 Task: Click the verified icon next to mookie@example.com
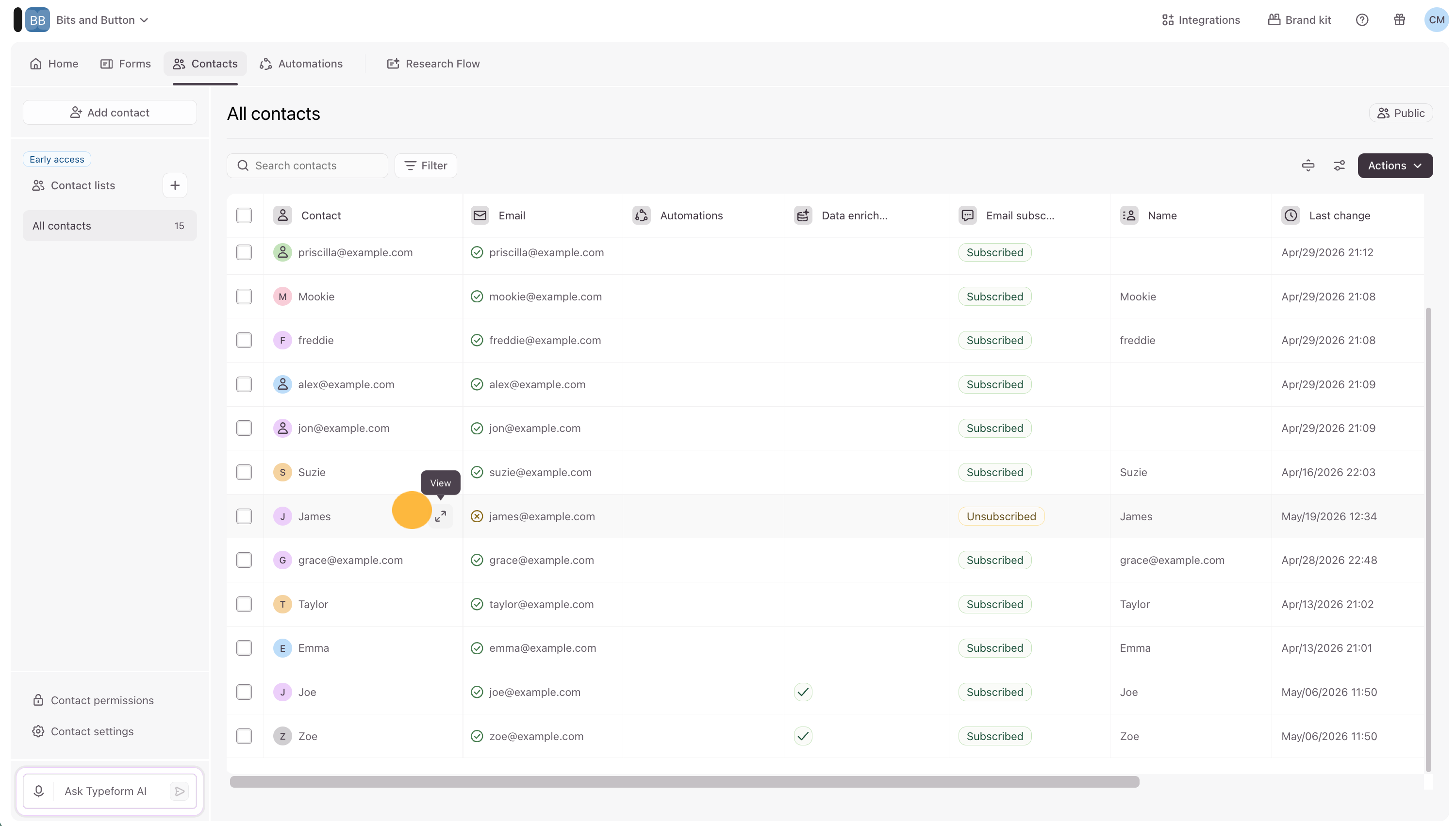477,297
